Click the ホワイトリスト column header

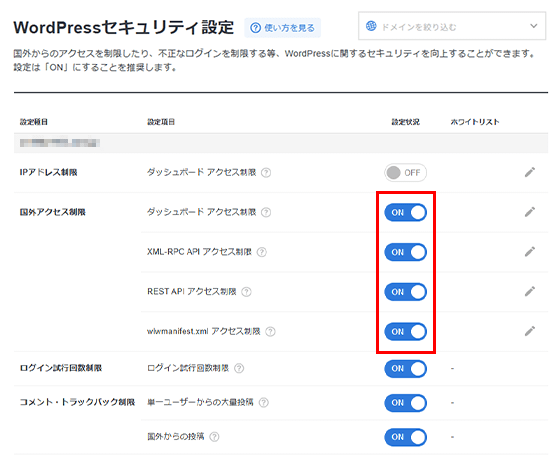(x=475, y=122)
